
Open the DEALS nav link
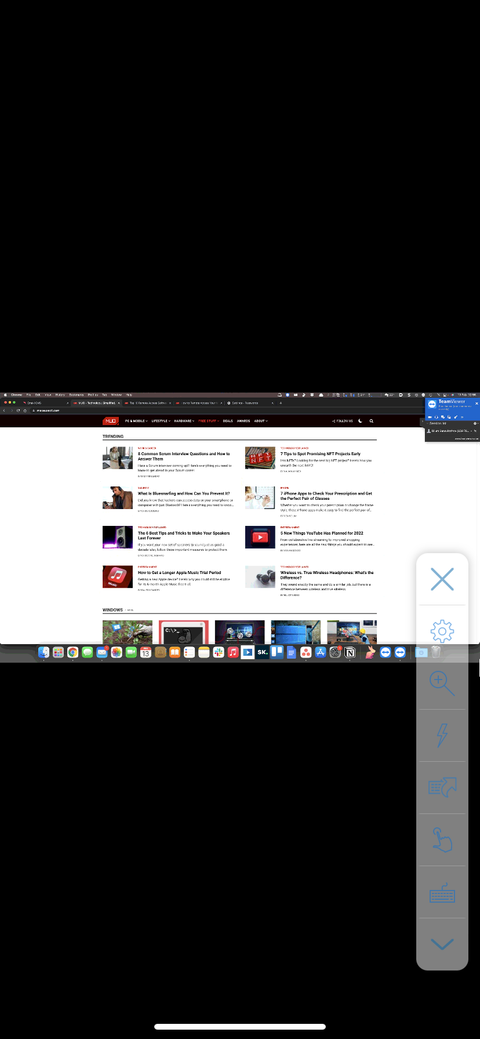tap(227, 421)
